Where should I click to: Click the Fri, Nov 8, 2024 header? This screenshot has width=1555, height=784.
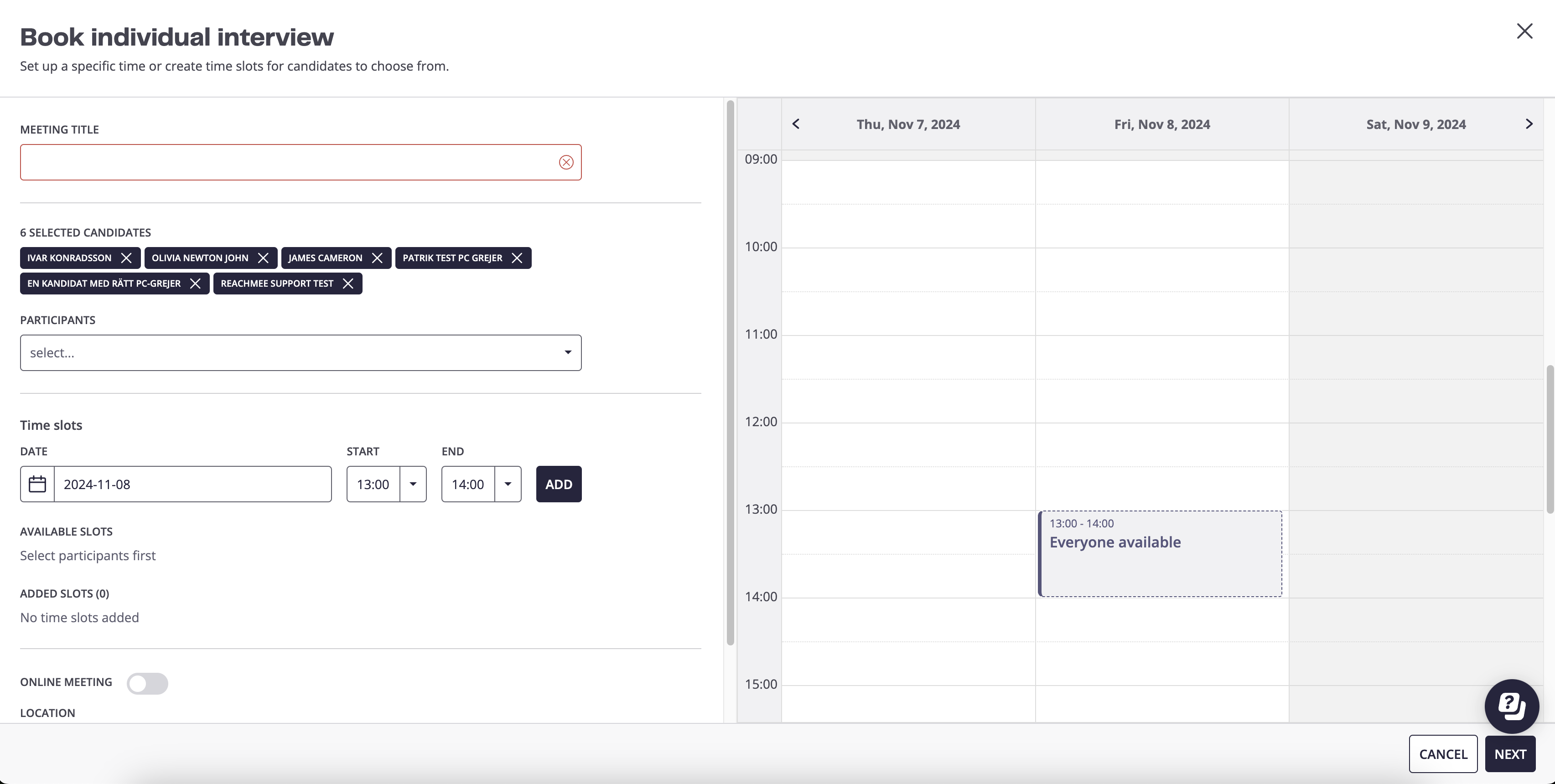point(1162,124)
